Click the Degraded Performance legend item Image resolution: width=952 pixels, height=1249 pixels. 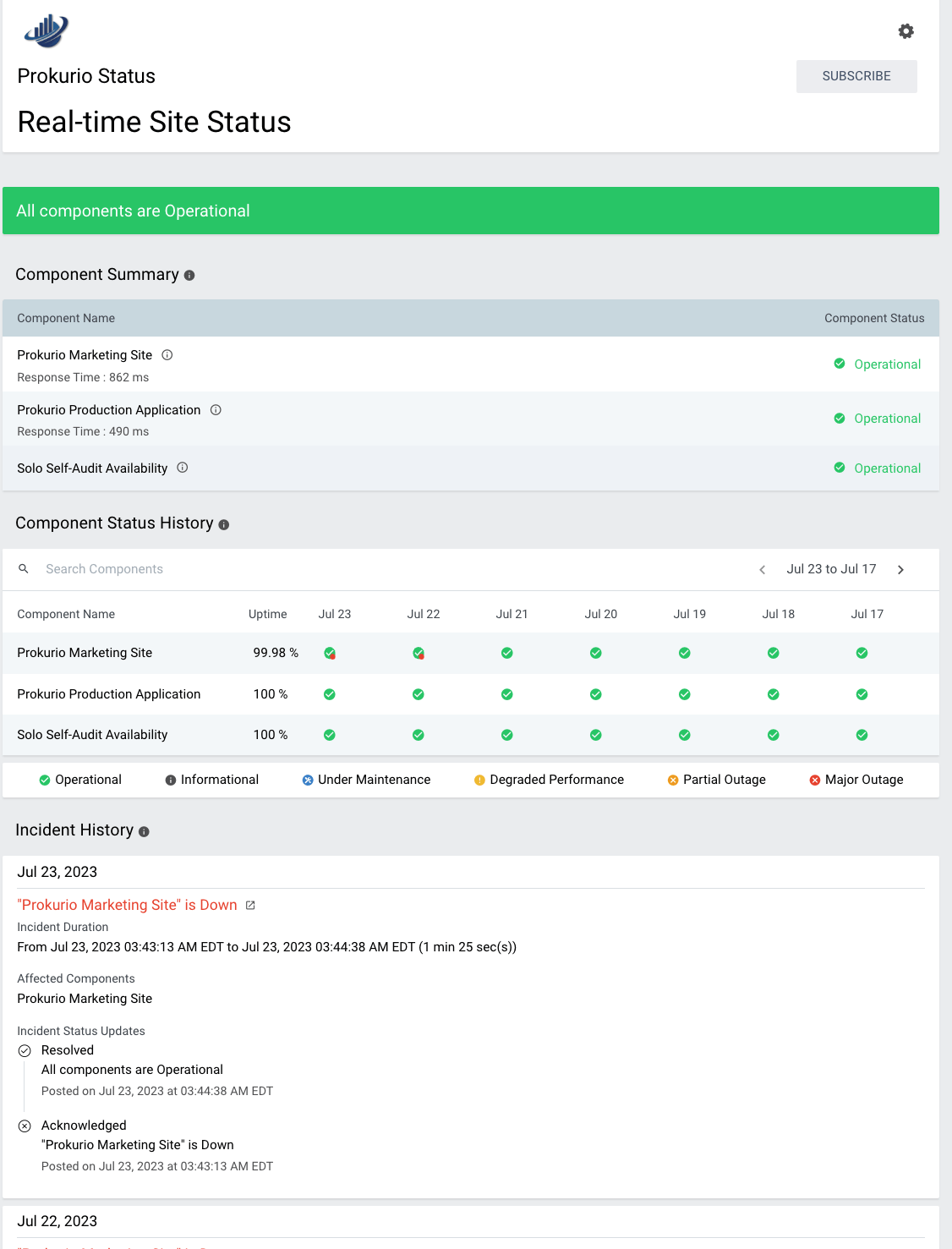(549, 780)
